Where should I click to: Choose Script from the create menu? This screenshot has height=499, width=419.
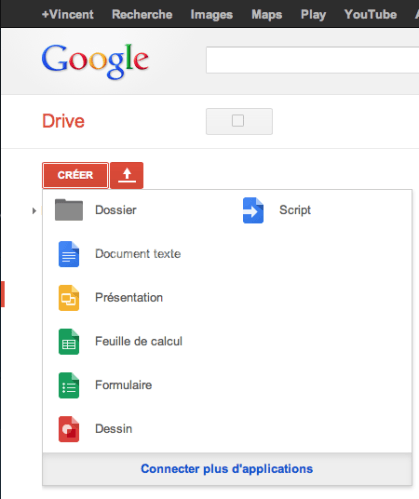tap(295, 210)
